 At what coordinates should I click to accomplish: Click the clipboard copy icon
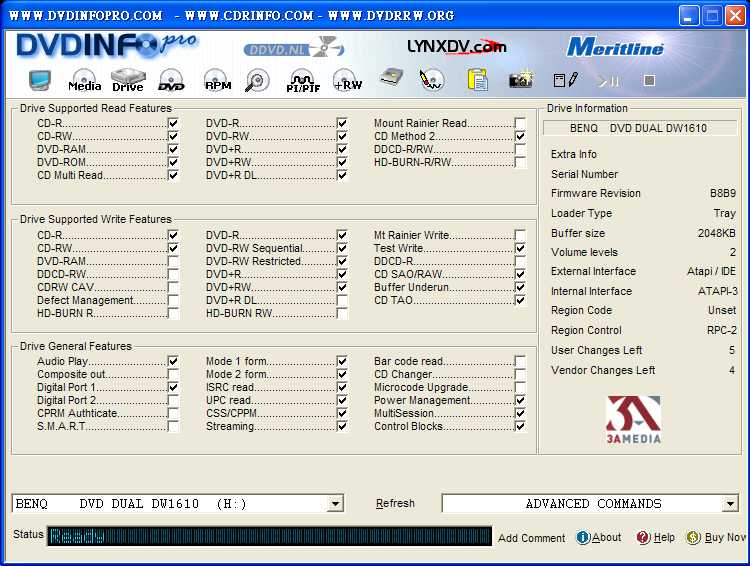click(x=477, y=79)
